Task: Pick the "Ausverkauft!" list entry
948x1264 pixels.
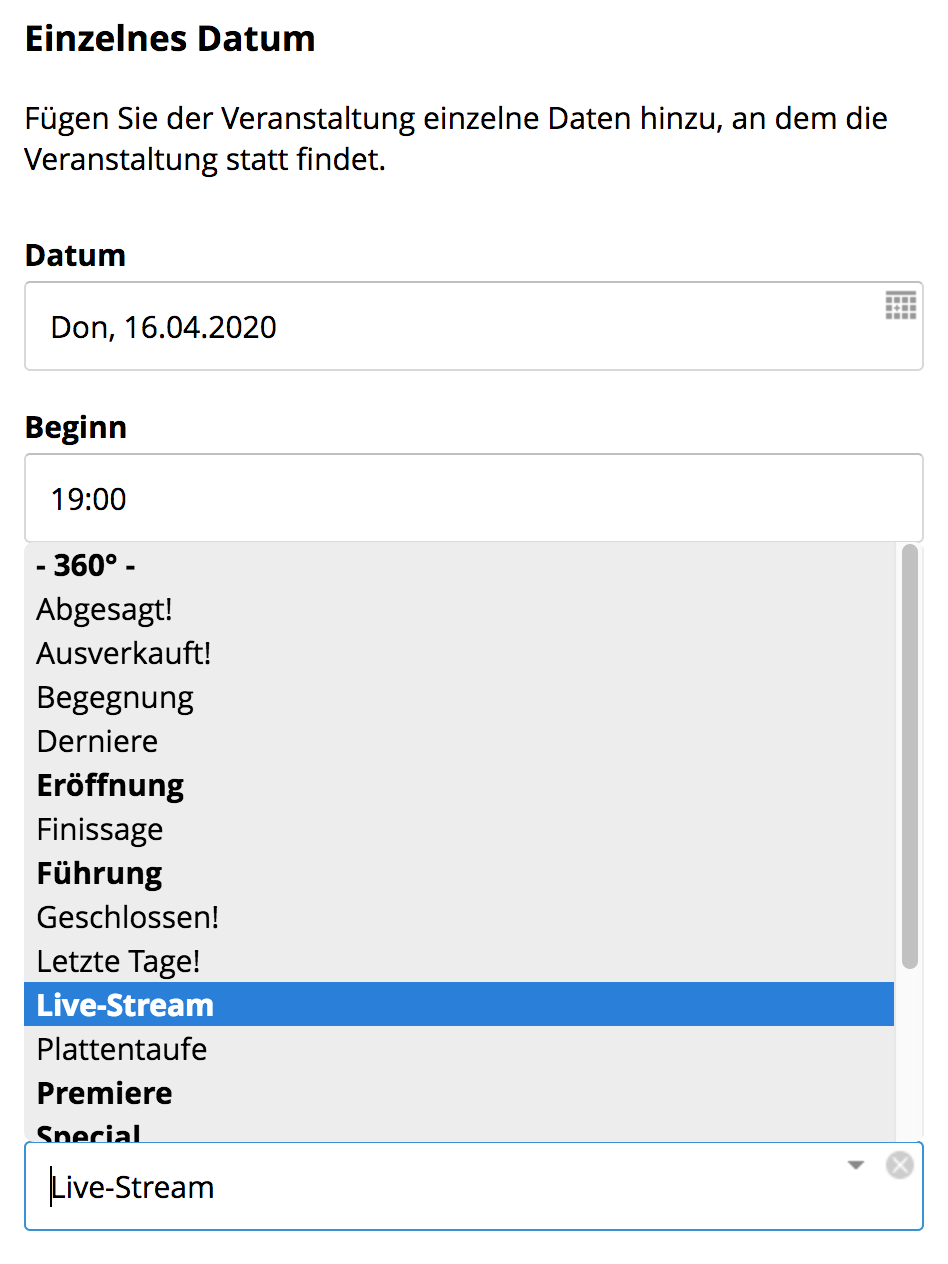Action: [459, 653]
